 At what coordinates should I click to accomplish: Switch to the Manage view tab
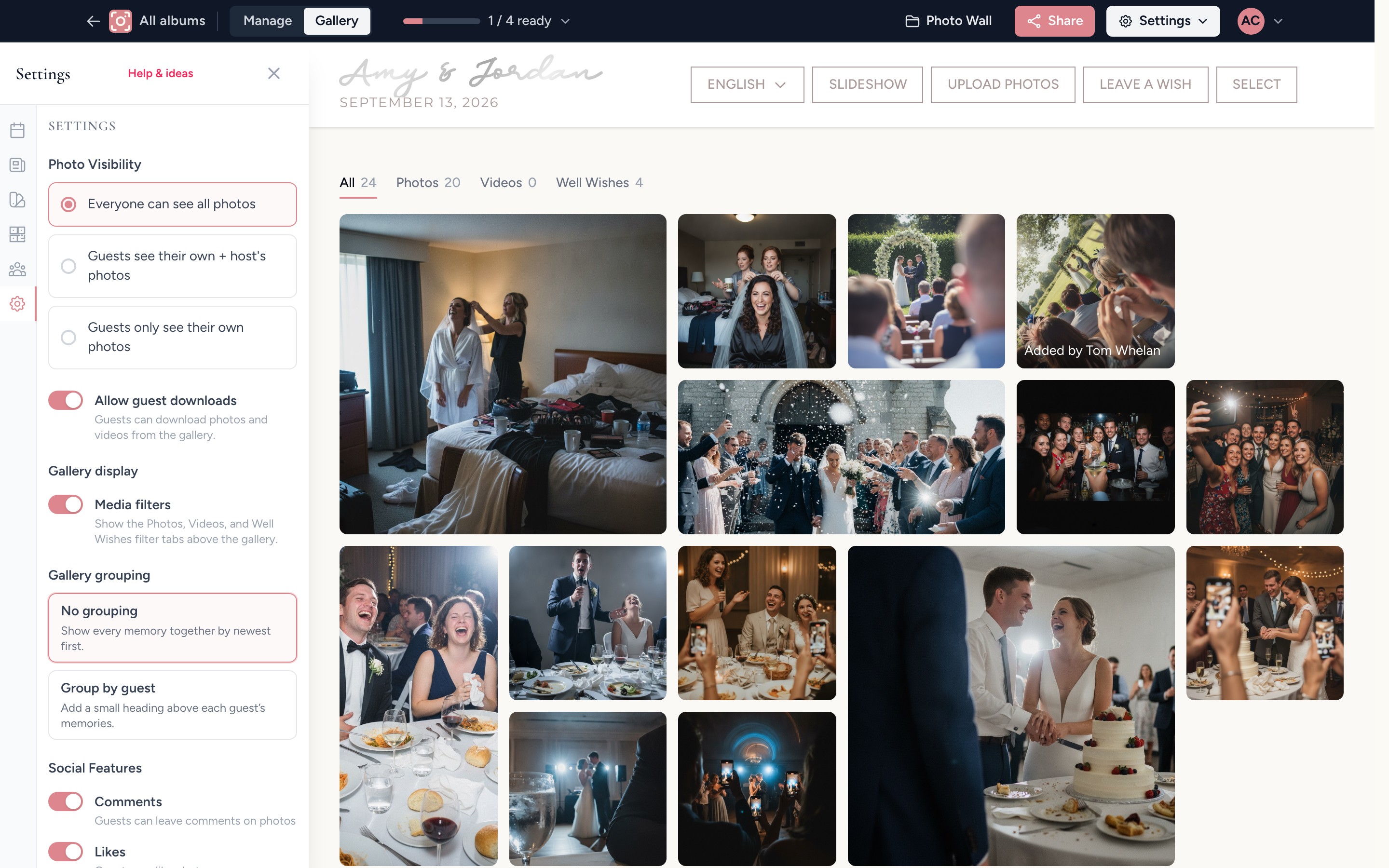click(x=268, y=21)
